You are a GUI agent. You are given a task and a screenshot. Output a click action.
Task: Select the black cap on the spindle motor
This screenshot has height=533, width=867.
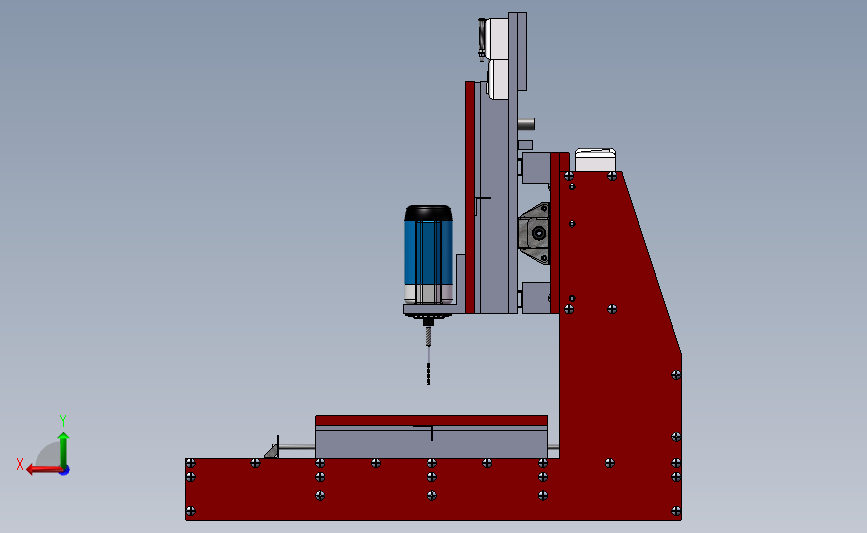tap(428, 213)
